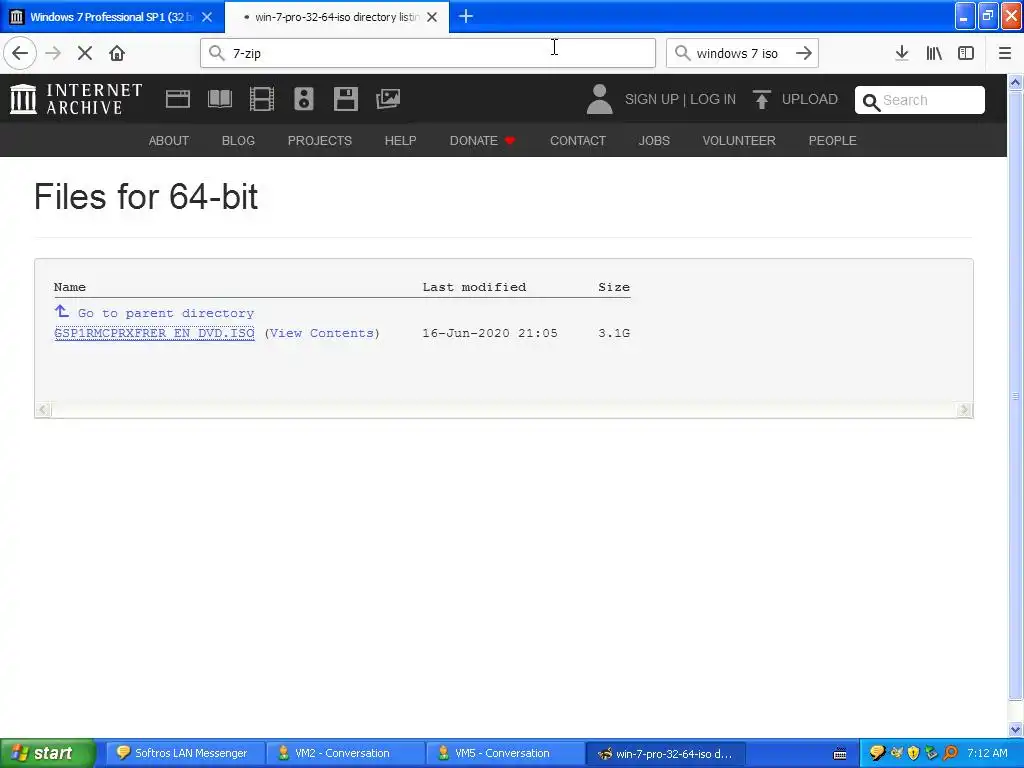Viewport: 1024px width, 768px height.
Task: Download GSP1RMCPRXFRER_EN_DVD.ISO file link
Action: [154, 333]
